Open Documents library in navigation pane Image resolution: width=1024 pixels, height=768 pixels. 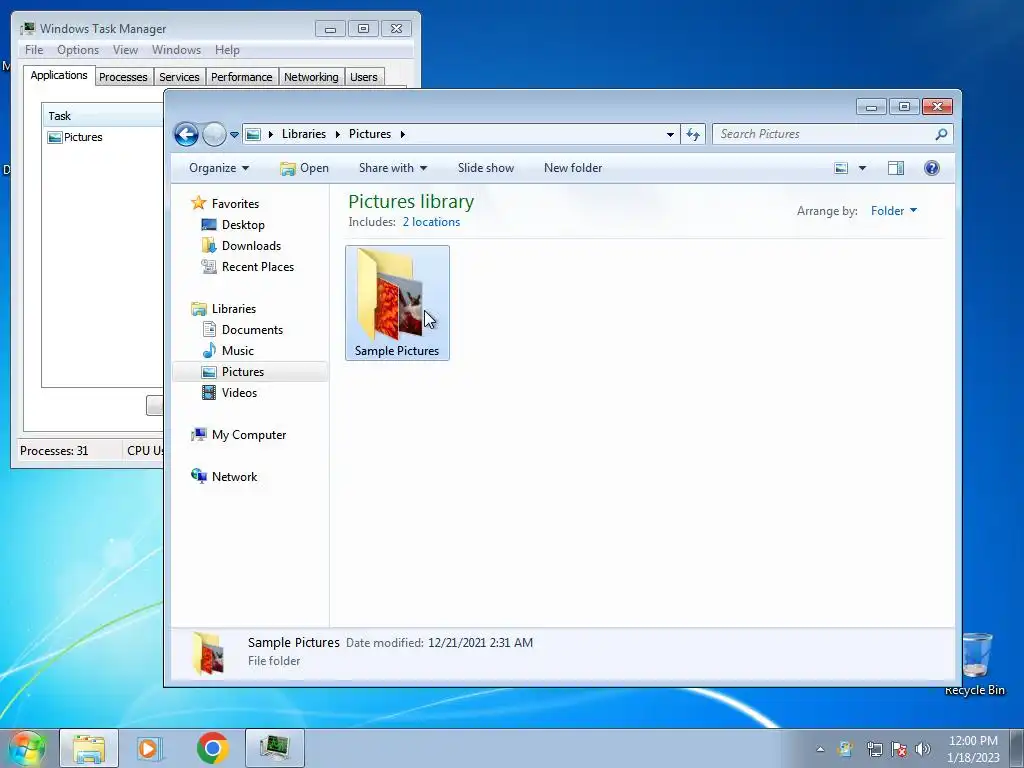[x=242, y=330]
